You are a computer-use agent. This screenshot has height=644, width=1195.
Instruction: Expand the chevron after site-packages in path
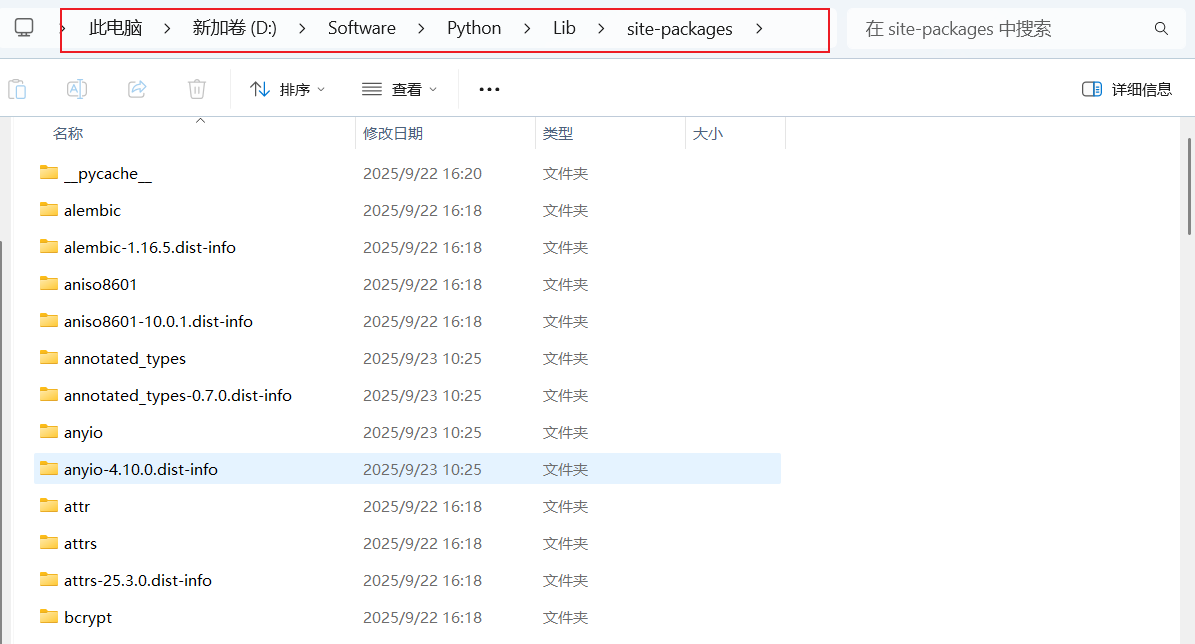coord(759,29)
